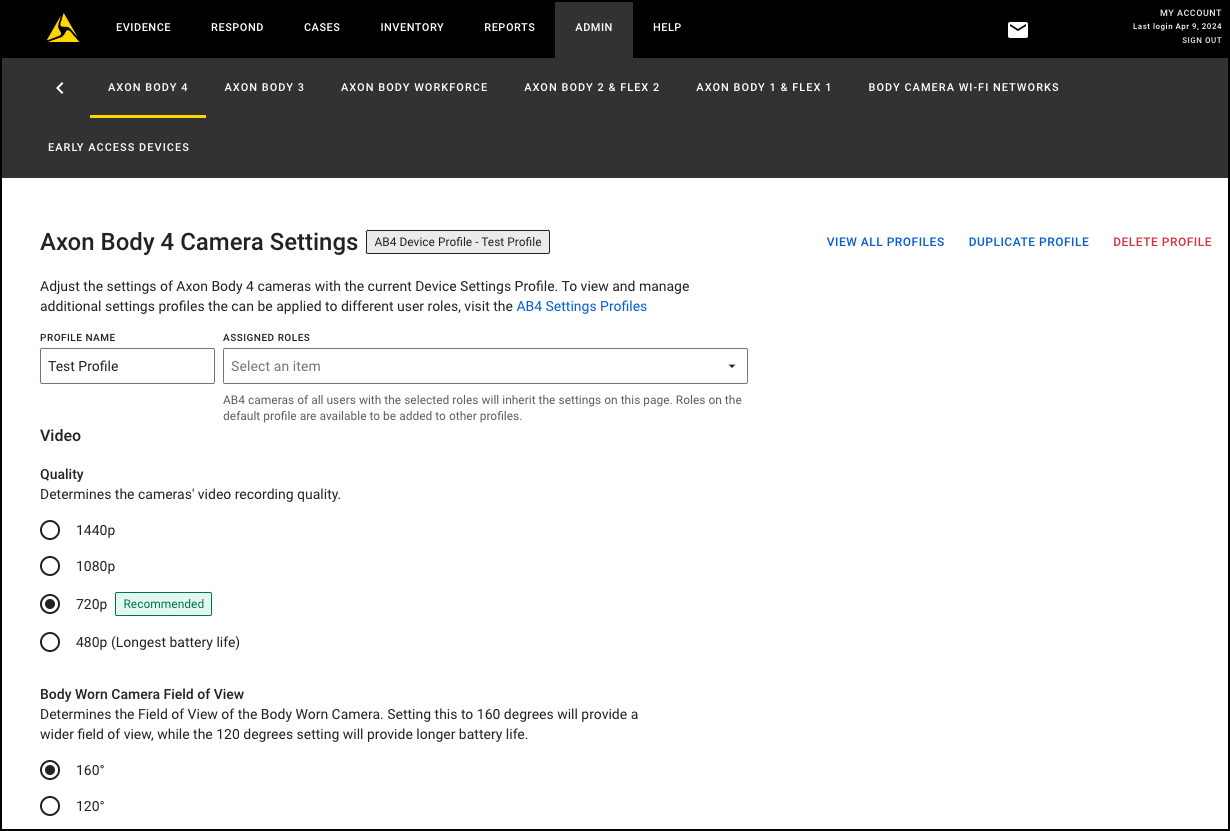
Task: Click View All Profiles link
Action: point(885,242)
